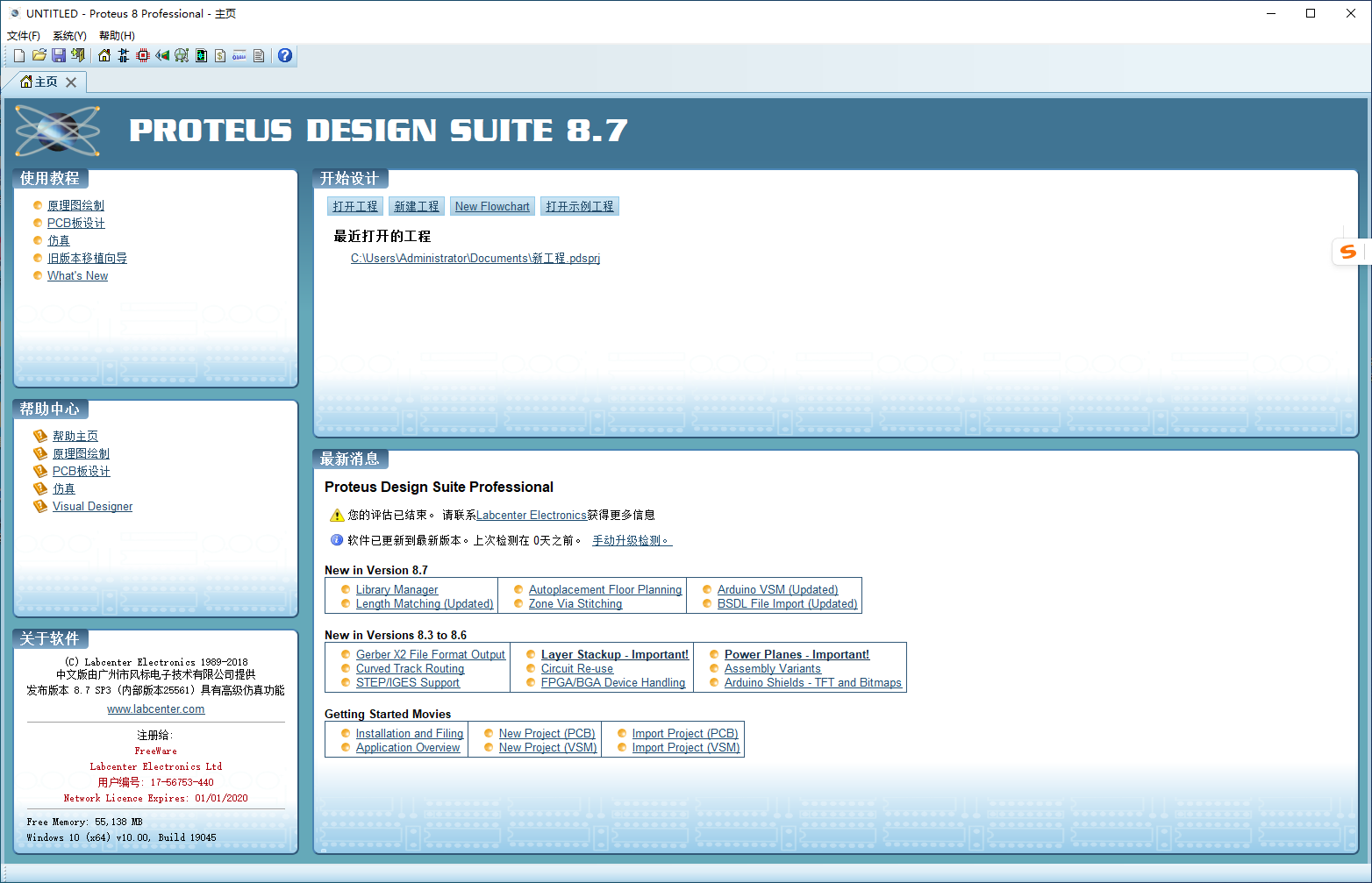Image resolution: width=1372 pixels, height=883 pixels.
Task: Open PCB Layout red chip icon
Action: 143,55
